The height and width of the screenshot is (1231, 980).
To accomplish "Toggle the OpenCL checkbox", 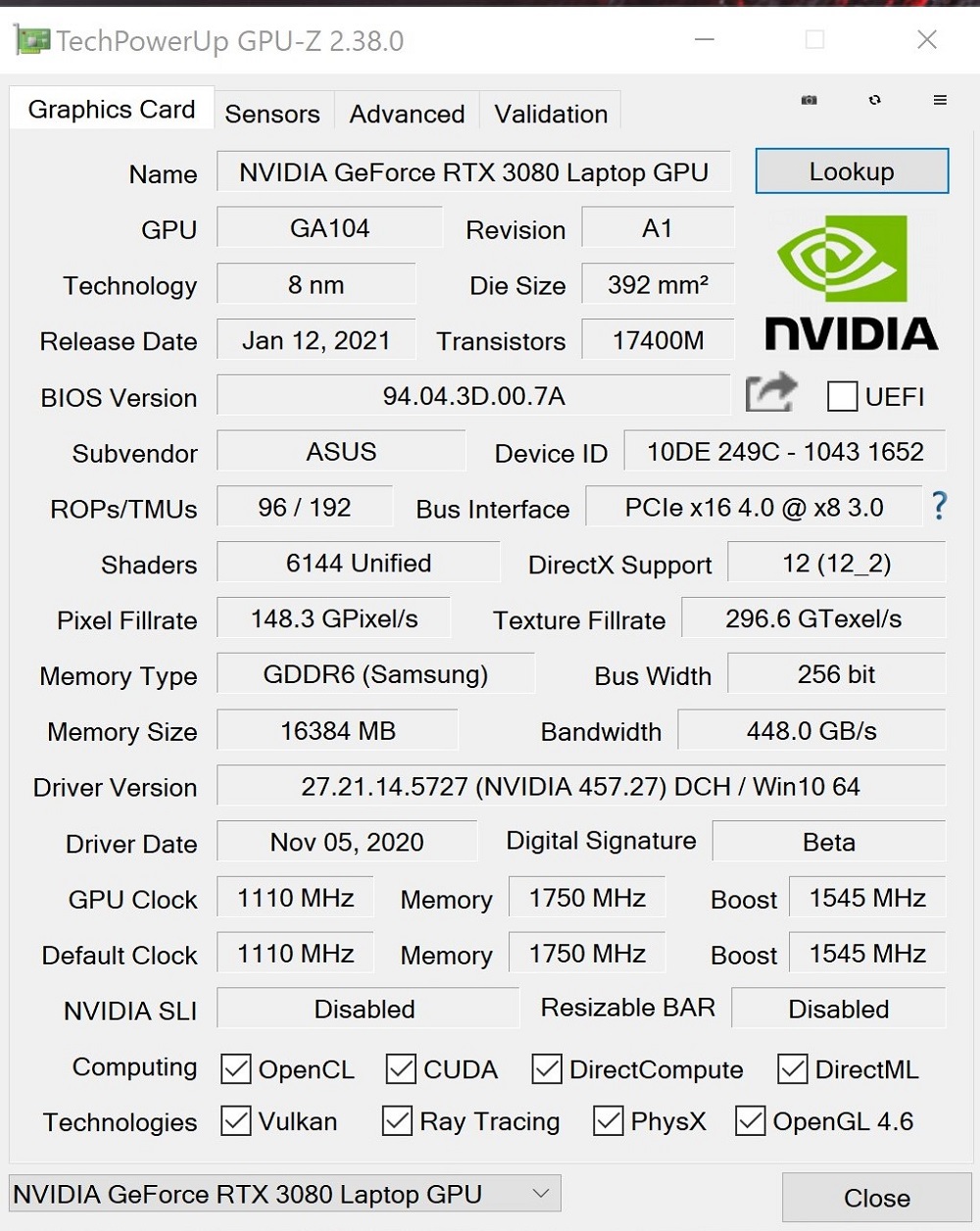I will [x=235, y=1068].
